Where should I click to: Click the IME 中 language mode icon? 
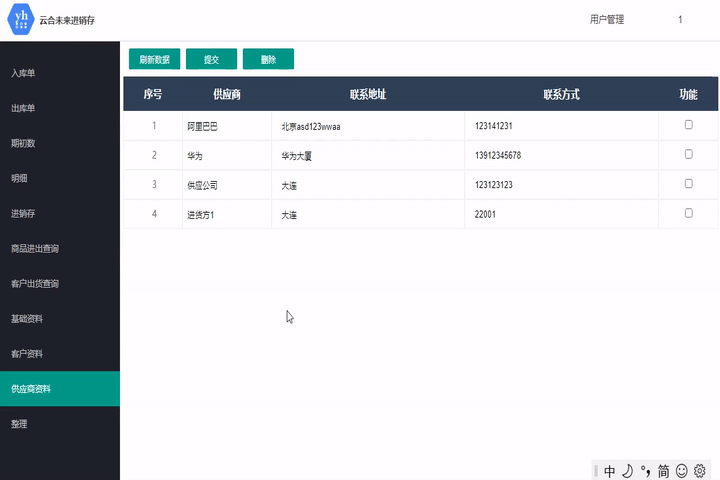tap(610, 470)
